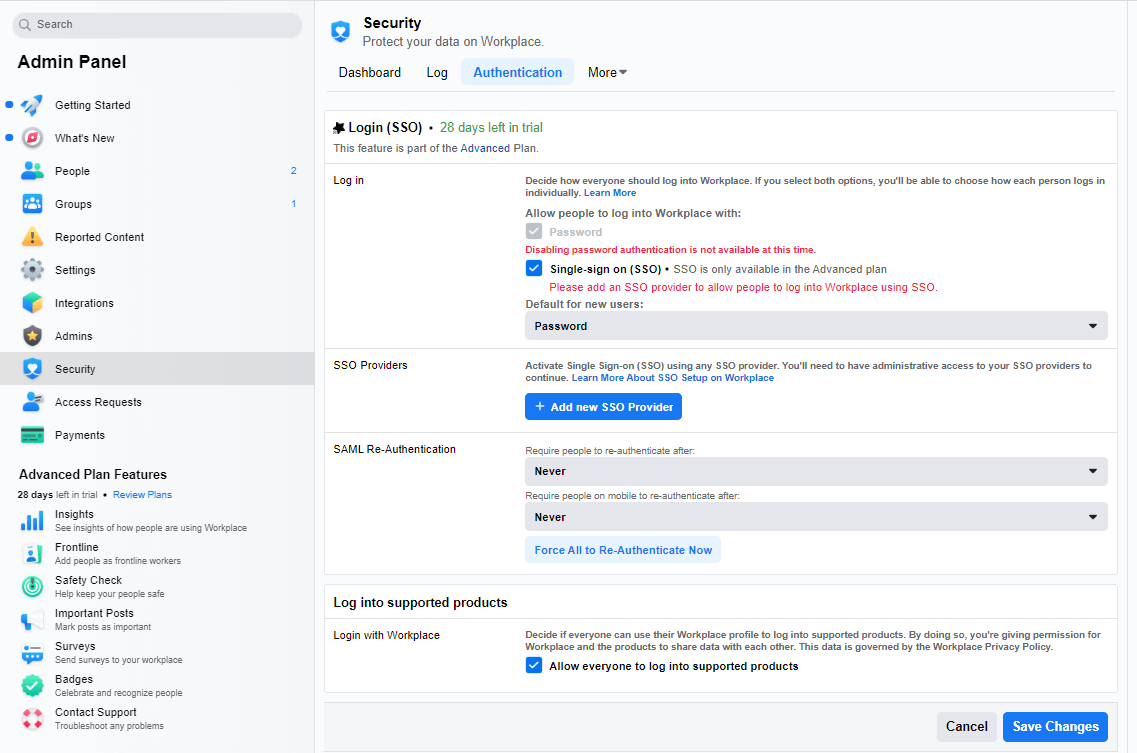Click 'Celebrate and recognize people' description
Viewport: 1137px width, 753px height.
click(119, 694)
